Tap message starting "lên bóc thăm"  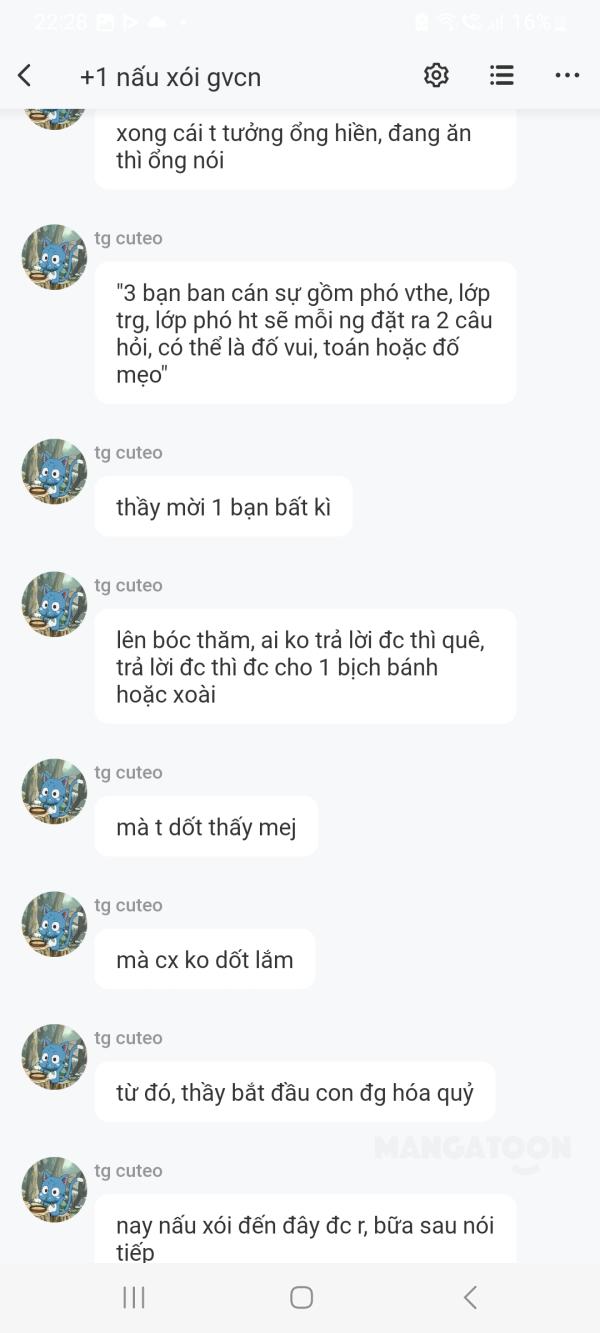(x=305, y=667)
